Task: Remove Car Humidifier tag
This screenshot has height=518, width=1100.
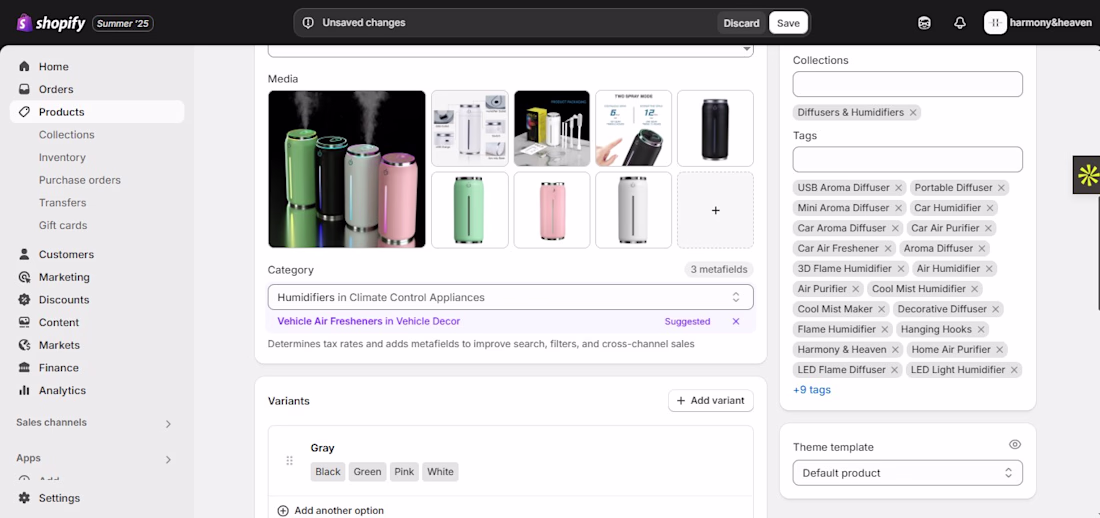Action: click(990, 208)
